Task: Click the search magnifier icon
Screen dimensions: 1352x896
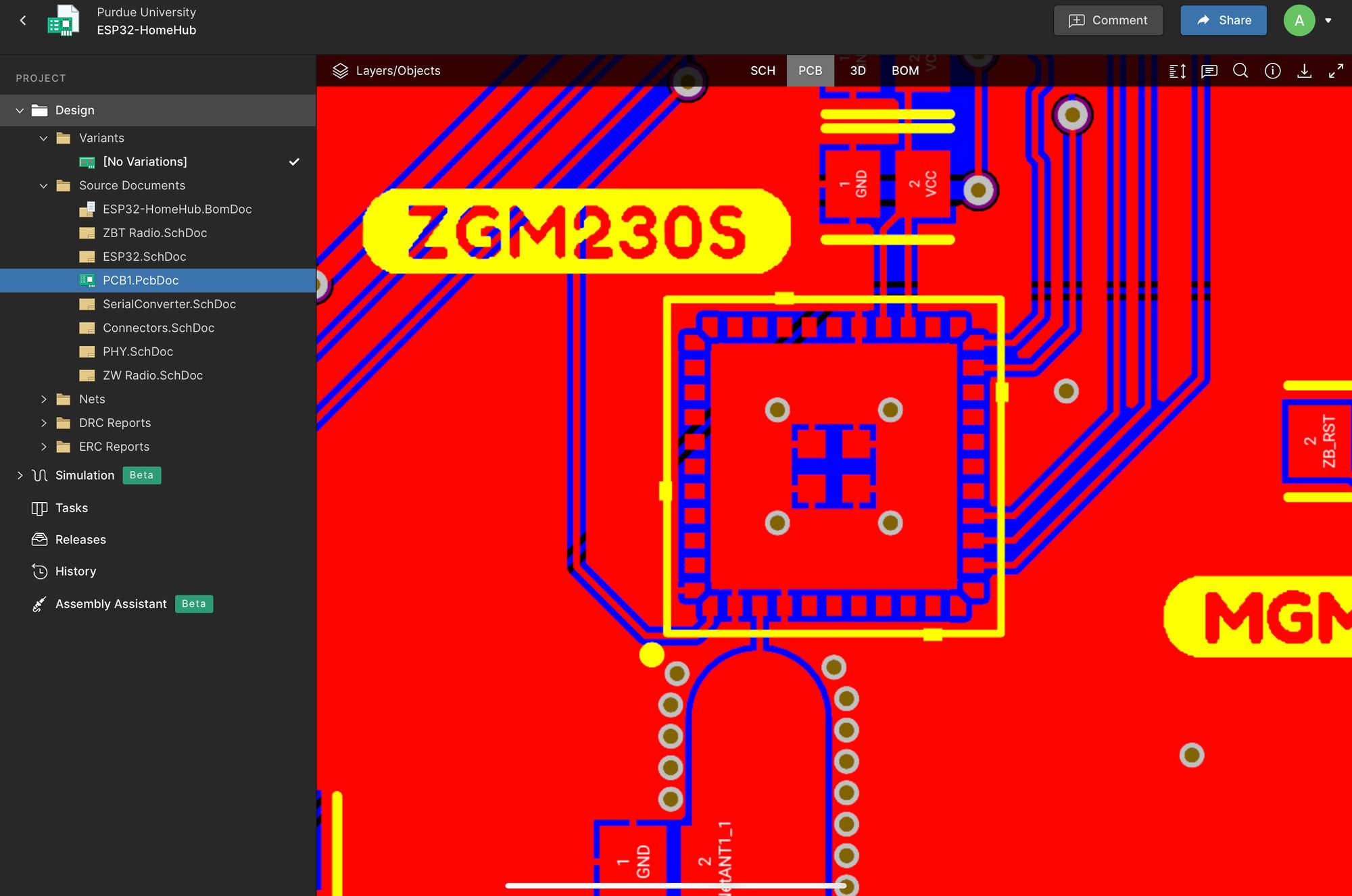Action: (1240, 71)
